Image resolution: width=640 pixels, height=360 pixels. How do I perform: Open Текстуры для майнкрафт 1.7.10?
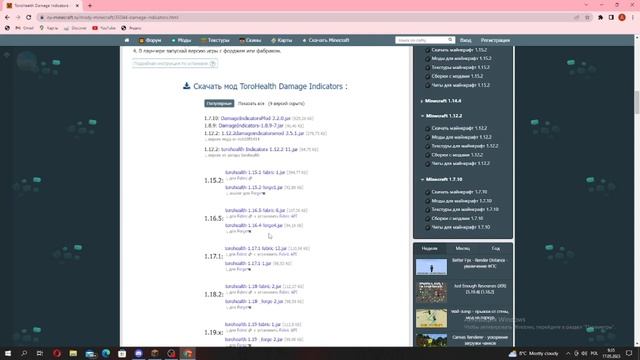click(465, 209)
